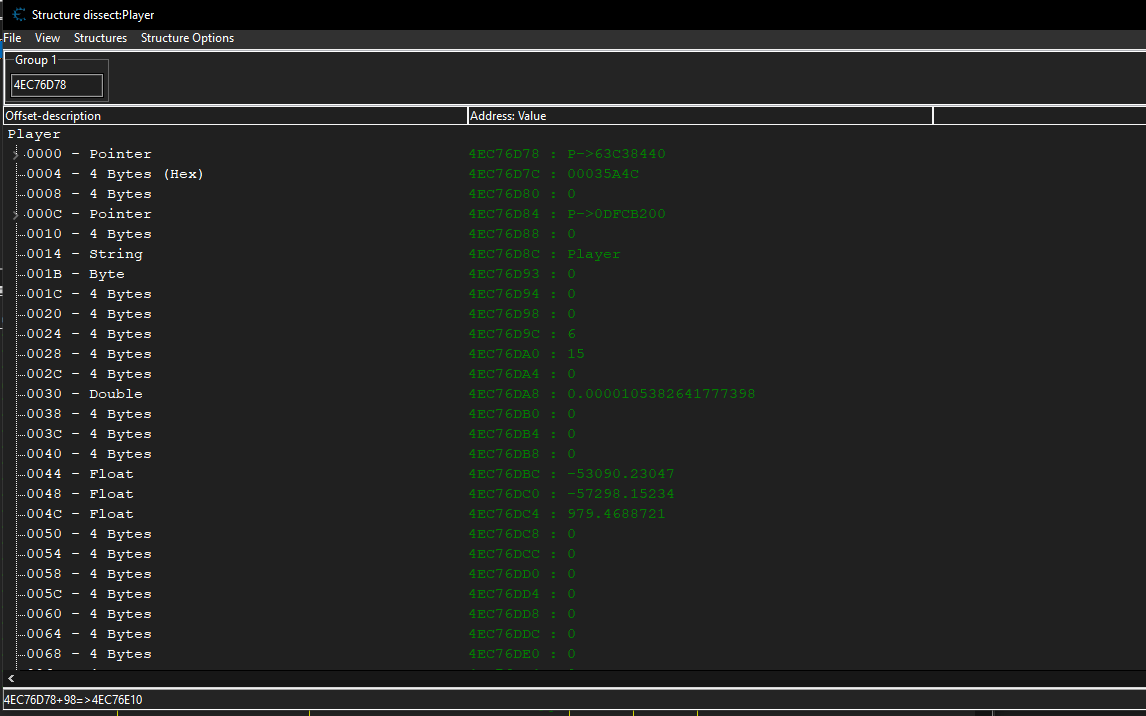1146x716 pixels.
Task: Click float value 979.4688721
Action: (616, 514)
